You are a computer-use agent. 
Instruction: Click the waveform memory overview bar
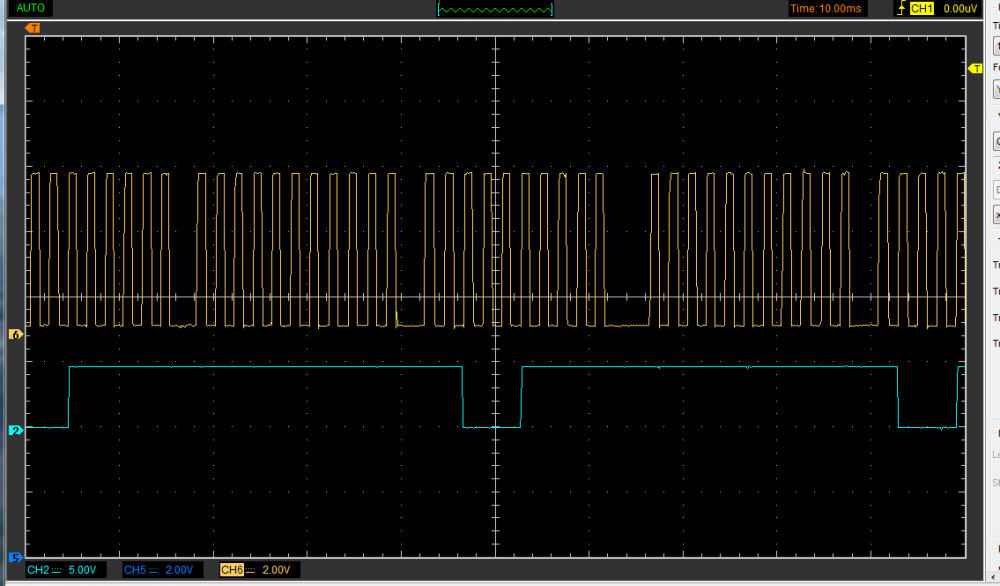point(495,9)
